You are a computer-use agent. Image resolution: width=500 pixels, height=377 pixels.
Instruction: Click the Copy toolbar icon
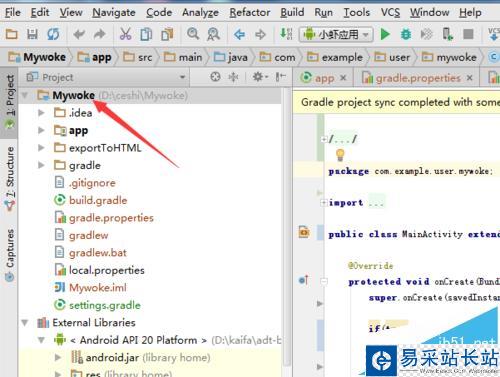pos(146,34)
